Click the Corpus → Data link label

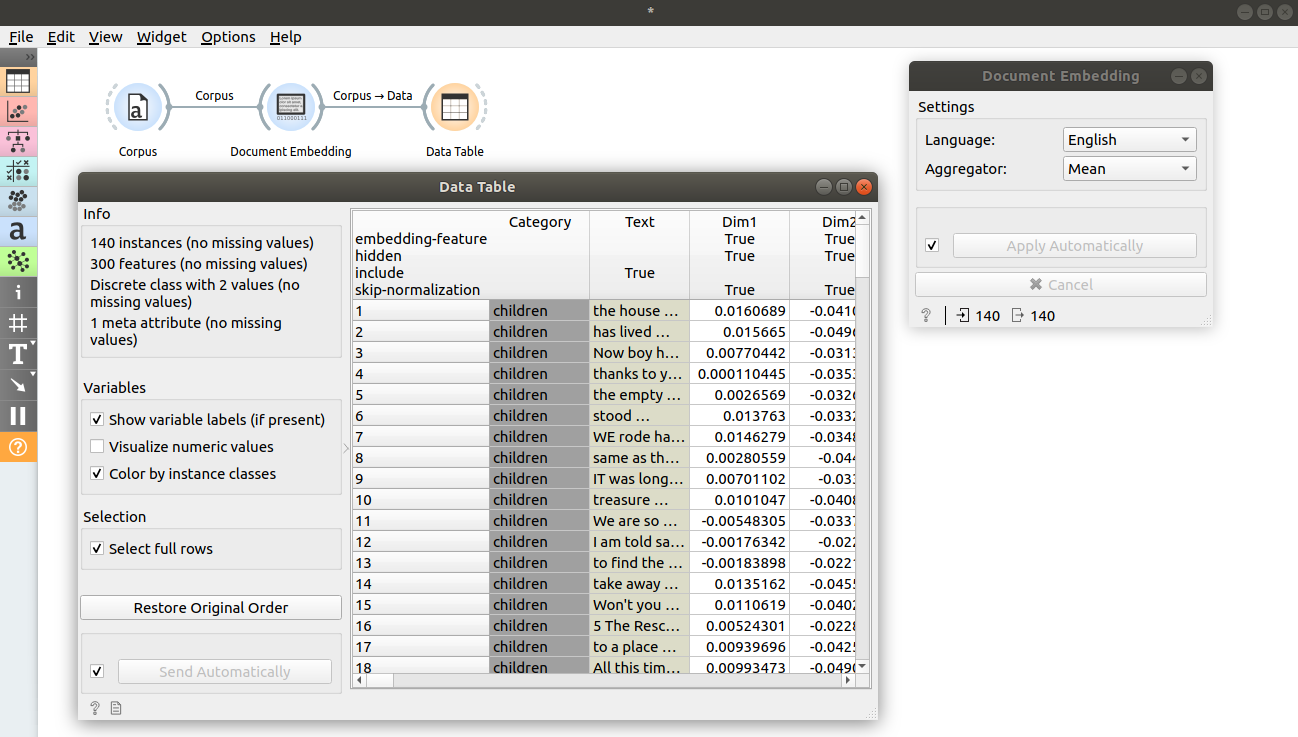372,96
